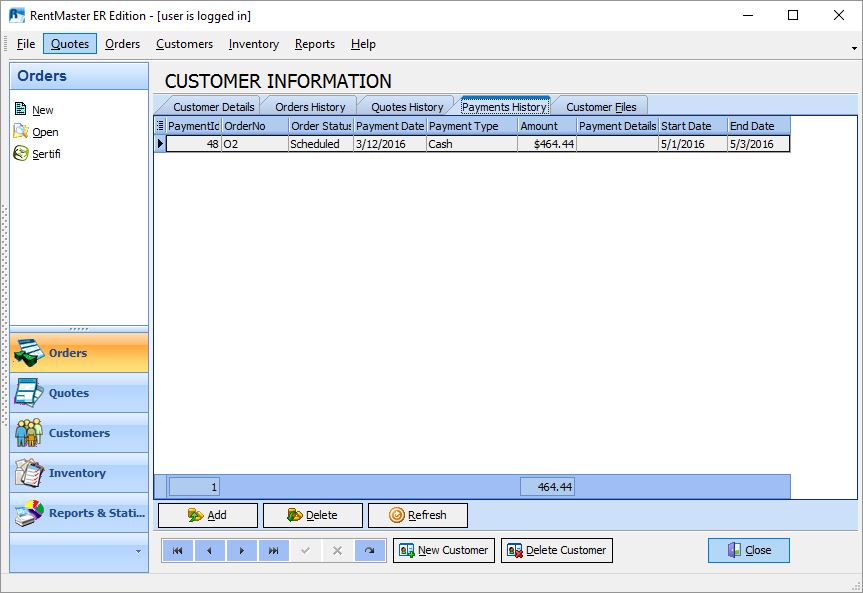Switch to the Orders History tab
Viewport: 863px width, 593px height.
310,107
